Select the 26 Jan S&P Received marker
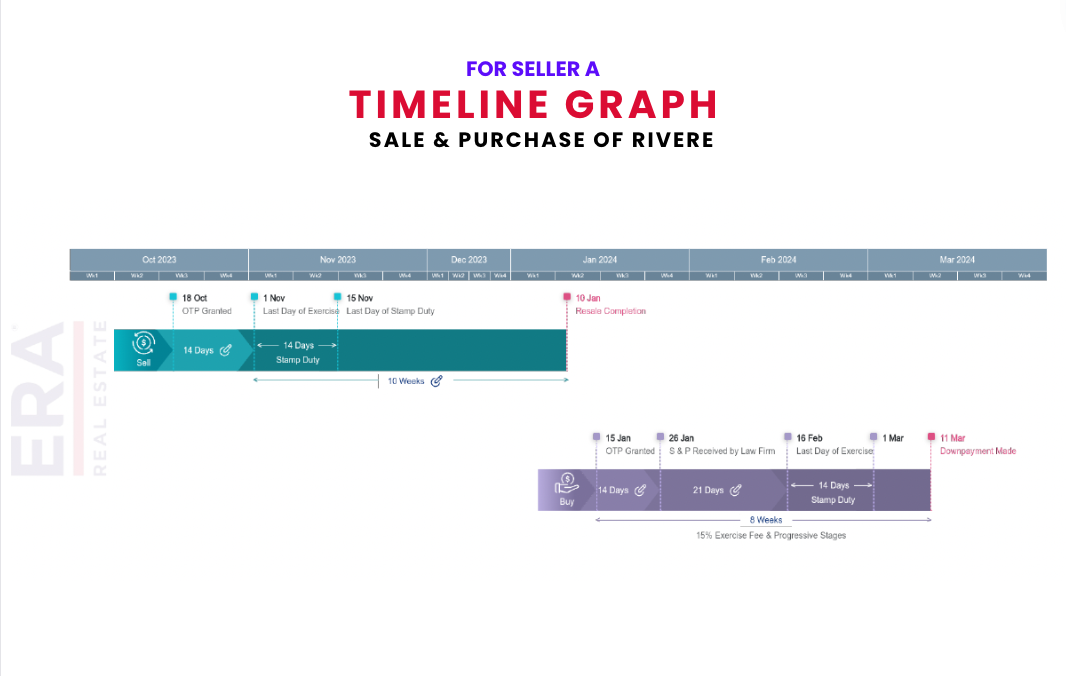Viewport: 1066px width, 676px height. click(x=660, y=437)
